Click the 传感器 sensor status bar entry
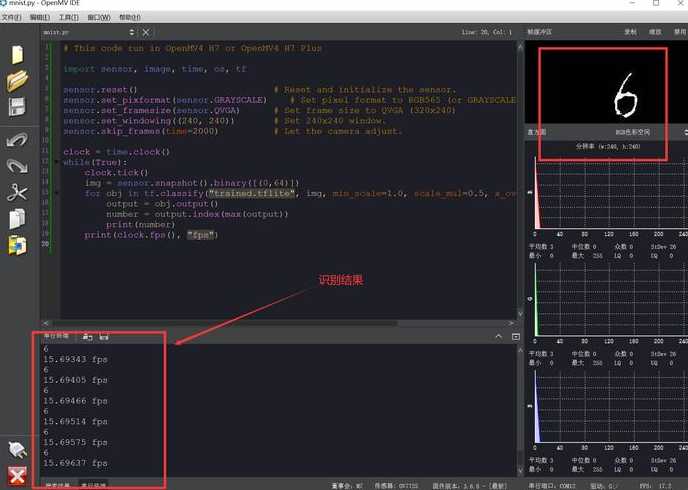Image resolution: width=688 pixels, height=490 pixels. coord(396,486)
